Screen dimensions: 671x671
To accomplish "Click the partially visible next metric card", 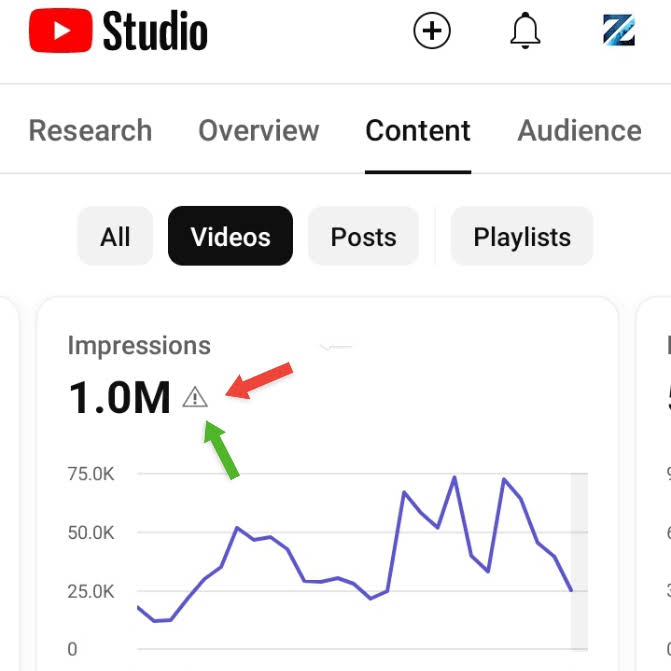I will pos(654,484).
